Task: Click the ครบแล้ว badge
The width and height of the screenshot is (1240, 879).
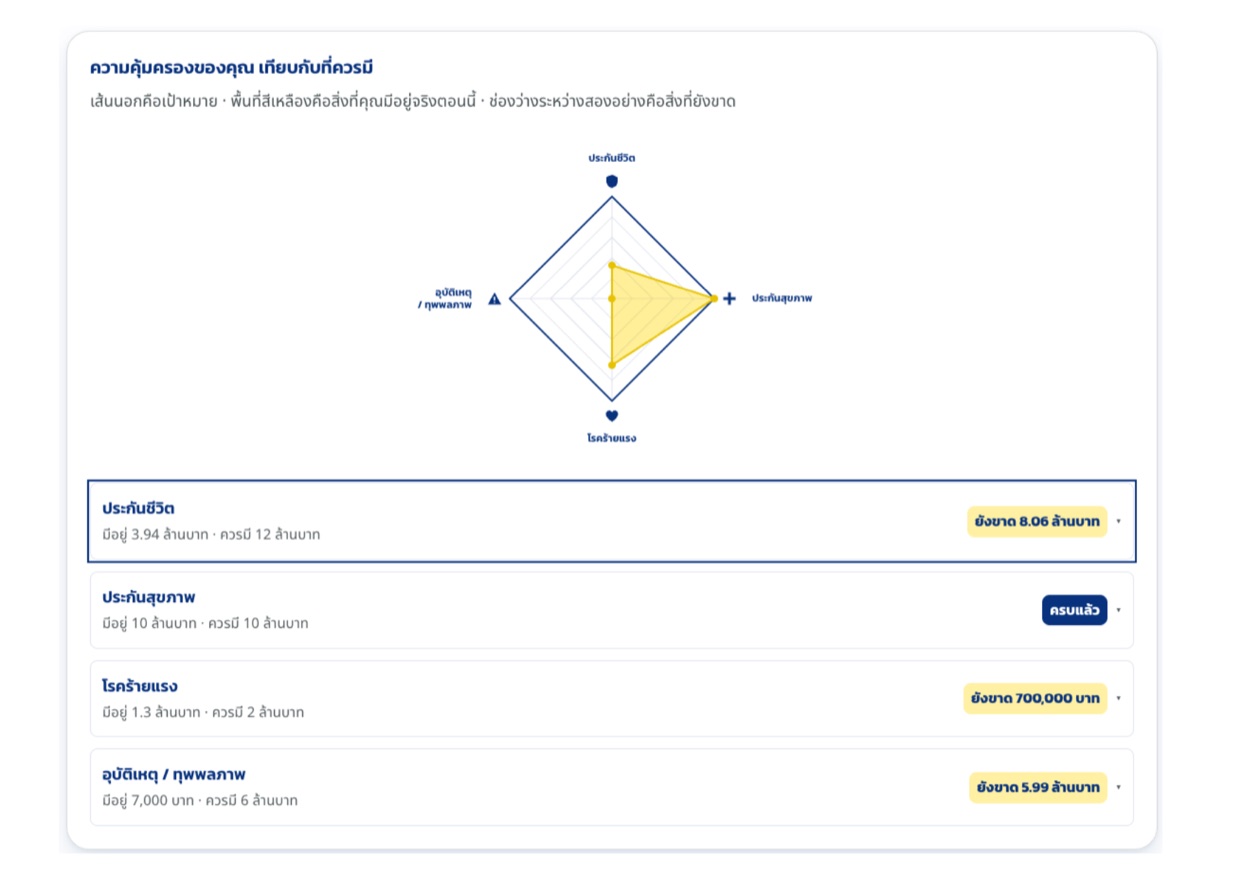Action: point(1074,610)
